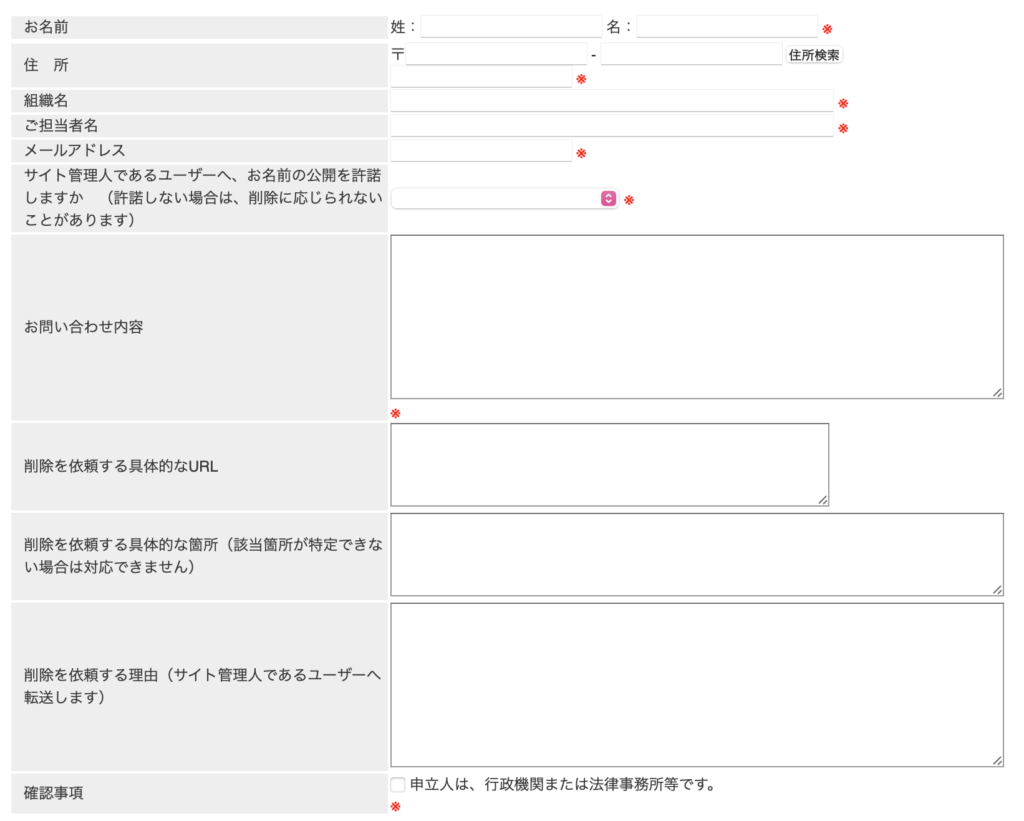Click the ご担当者名 contact person field

[612, 125]
